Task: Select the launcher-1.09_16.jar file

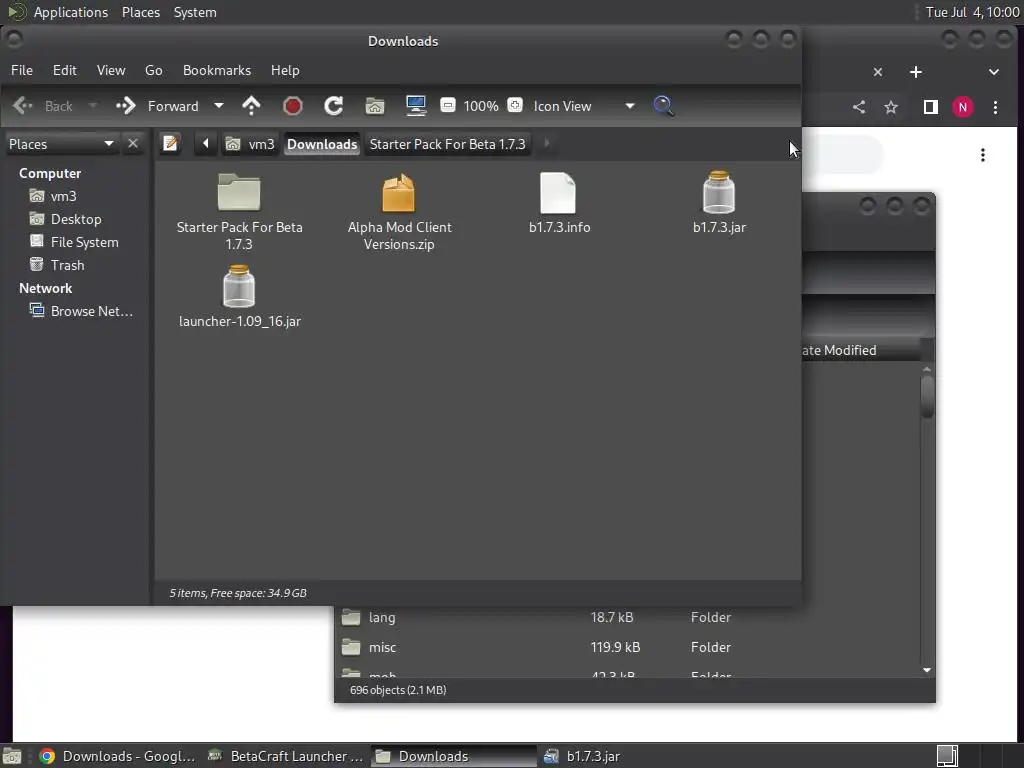Action: point(240,296)
